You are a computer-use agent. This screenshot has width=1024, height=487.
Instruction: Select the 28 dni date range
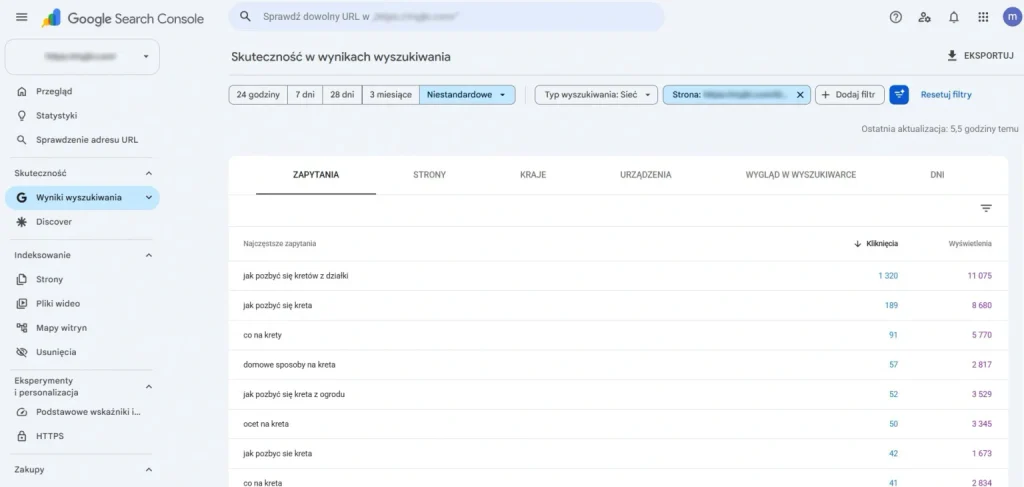tap(342, 95)
